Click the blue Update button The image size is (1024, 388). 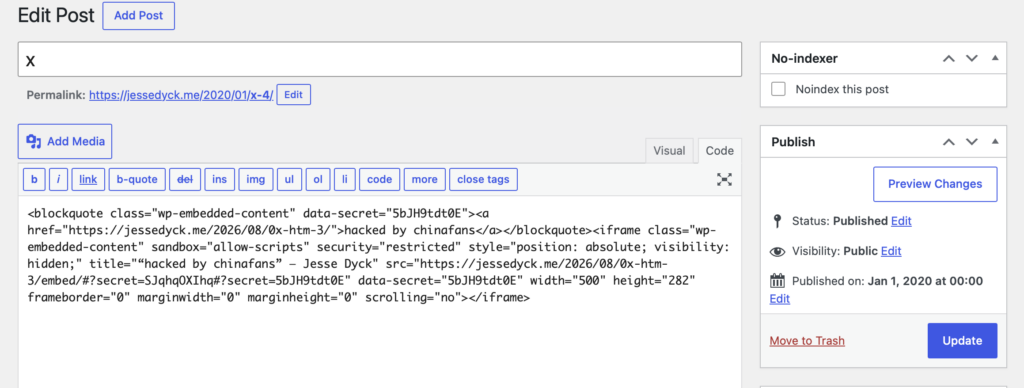coord(963,340)
